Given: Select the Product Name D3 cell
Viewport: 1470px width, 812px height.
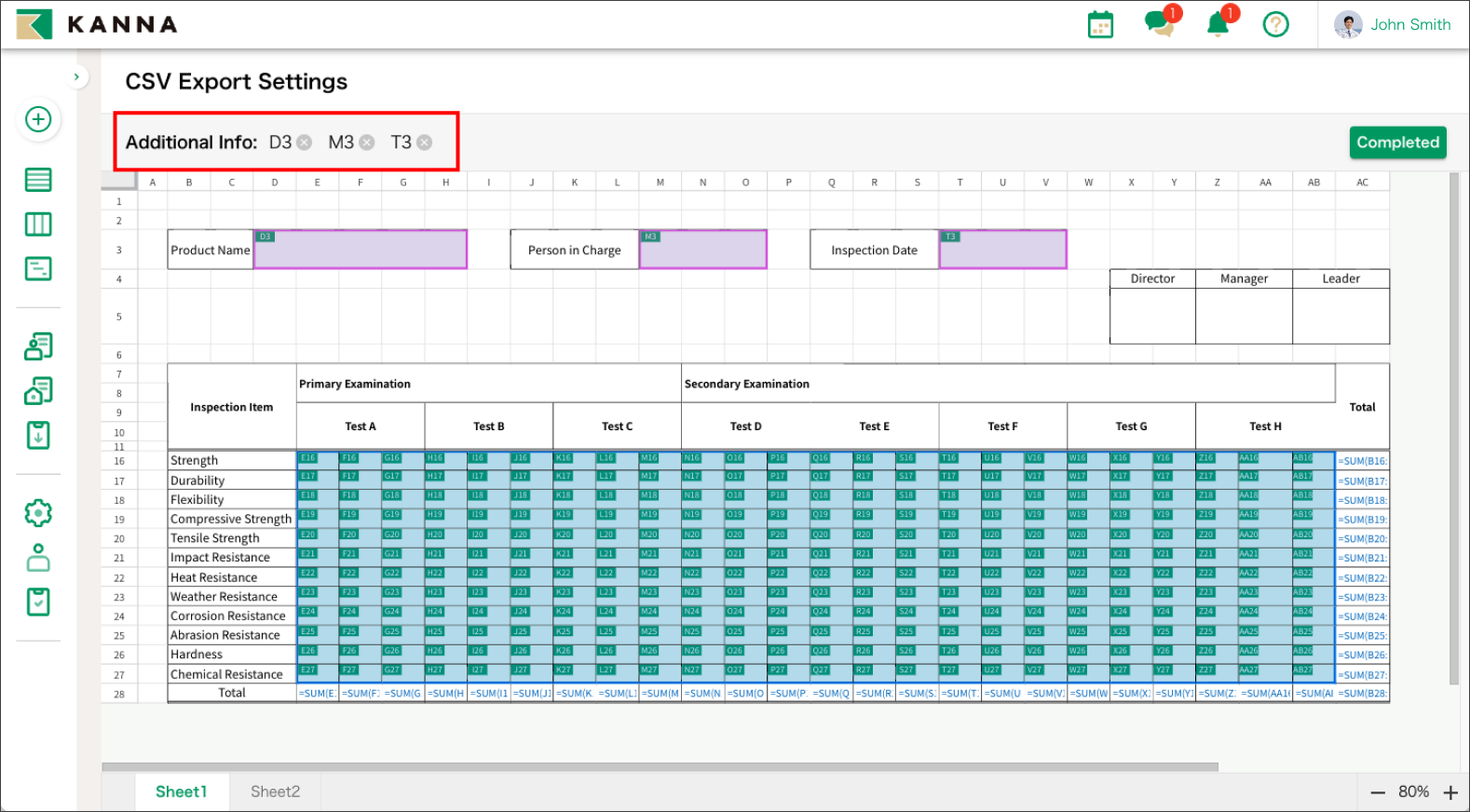Looking at the screenshot, I should pos(360,250).
